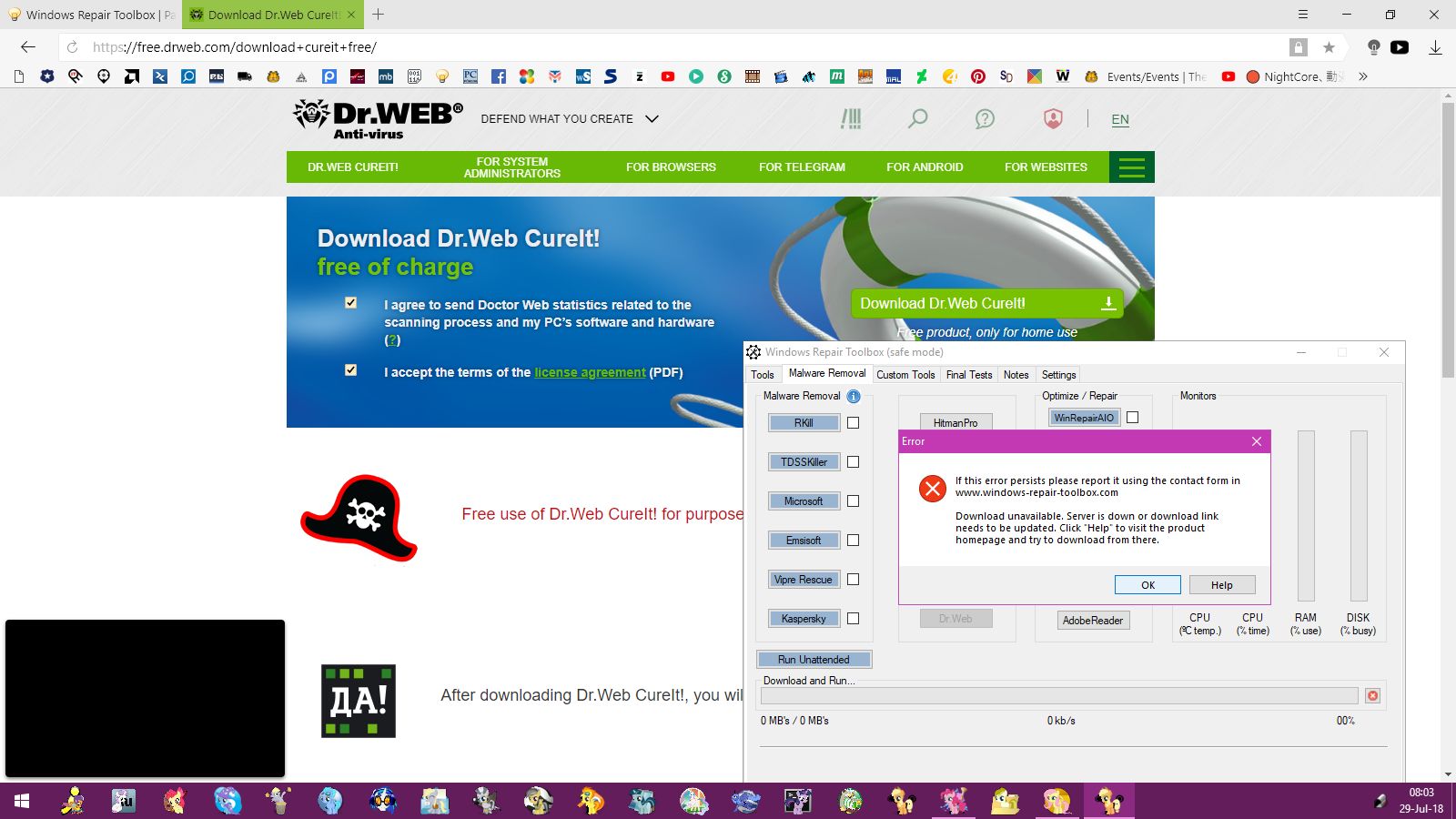Toggle the send statistics agreement checkbox
Viewport: 1456px width, 819px height.
click(x=350, y=303)
